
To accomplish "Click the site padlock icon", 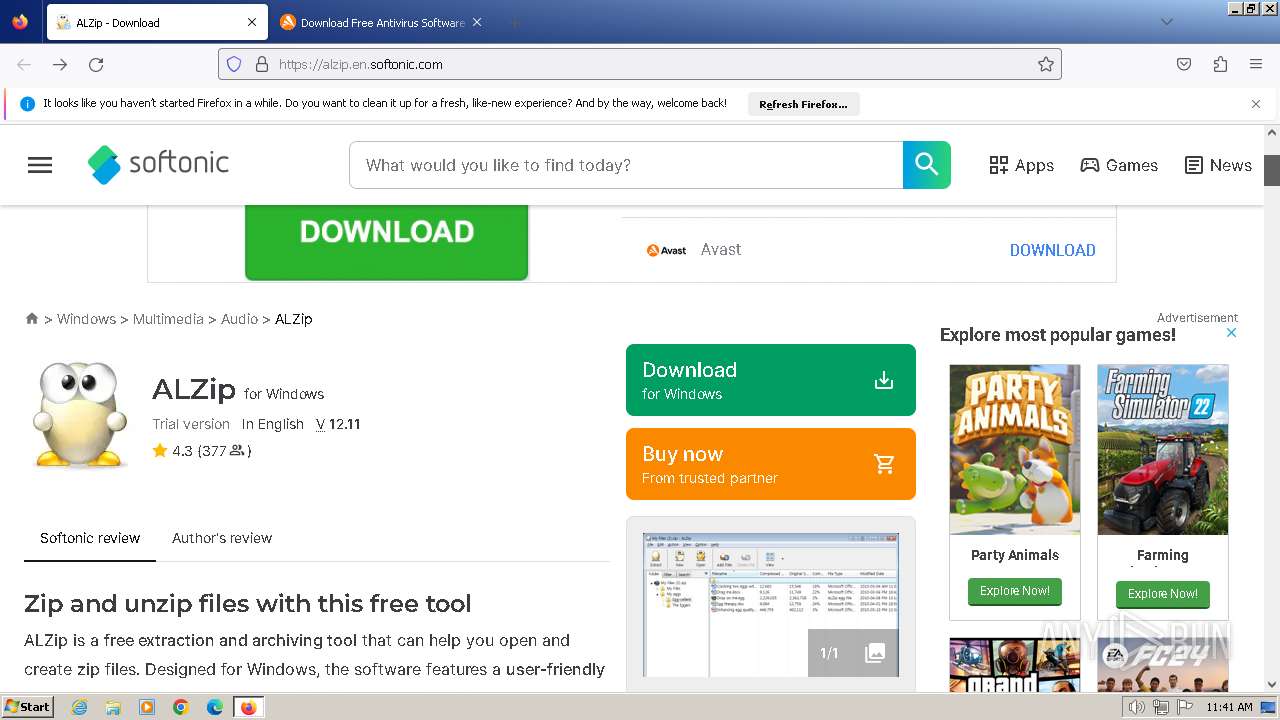I will [x=262, y=64].
